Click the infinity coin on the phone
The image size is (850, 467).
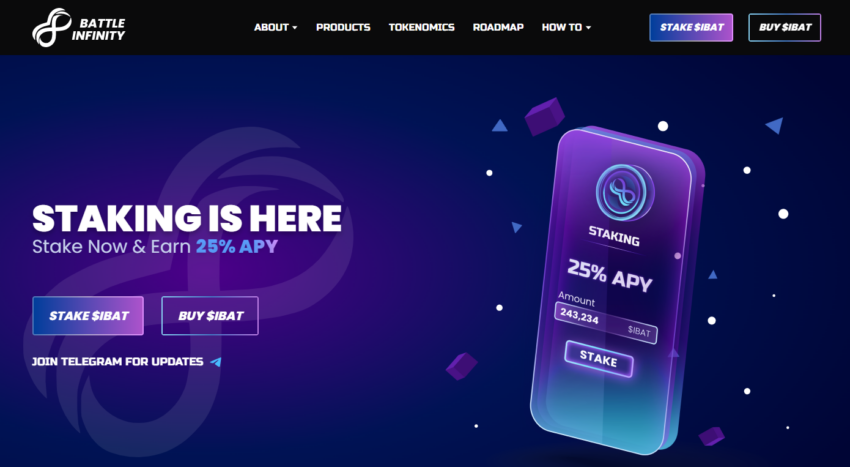(624, 192)
